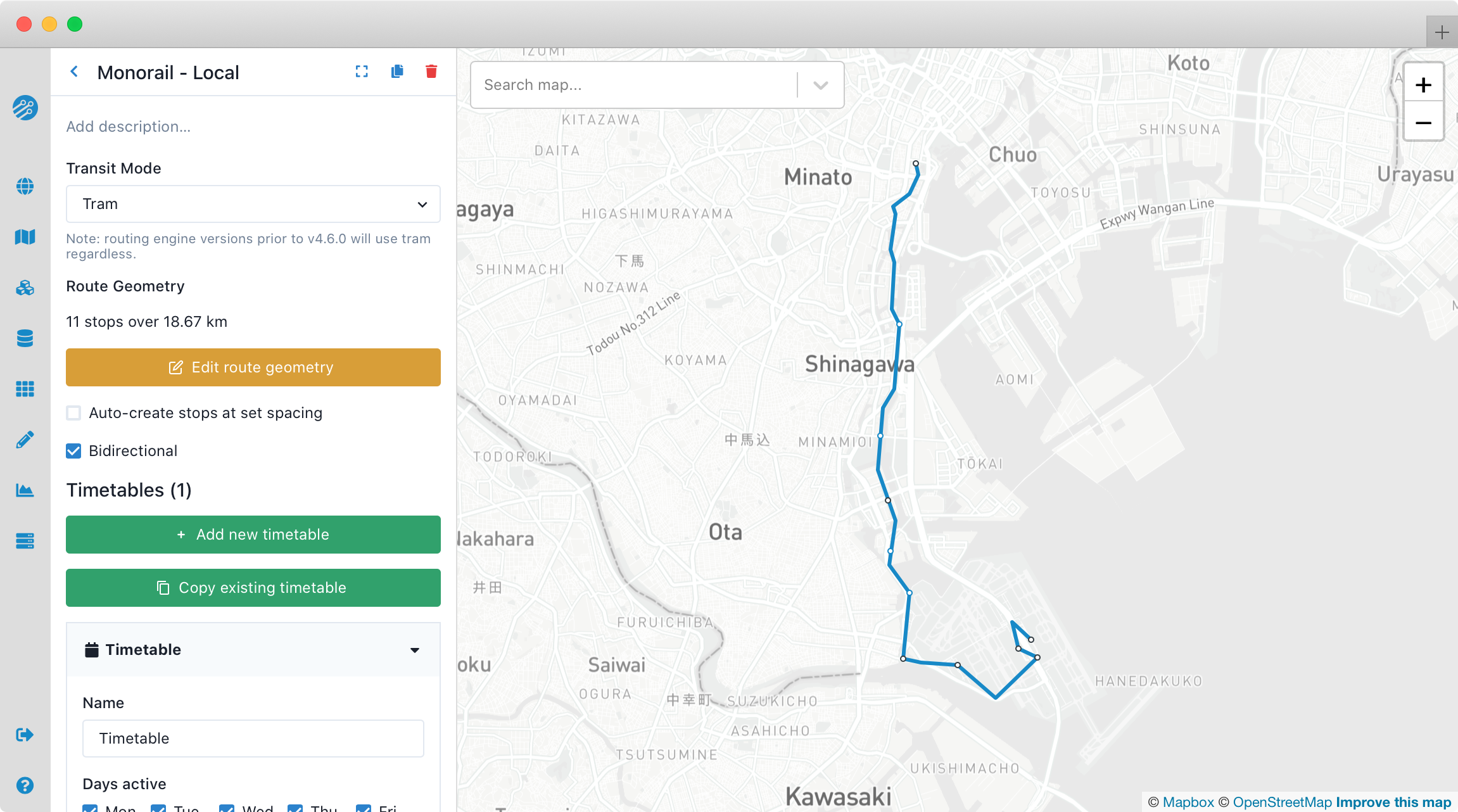Select the routes network icon in sidebar
The width and height of the screenshot is (1458, 812).
pos(25,108)
